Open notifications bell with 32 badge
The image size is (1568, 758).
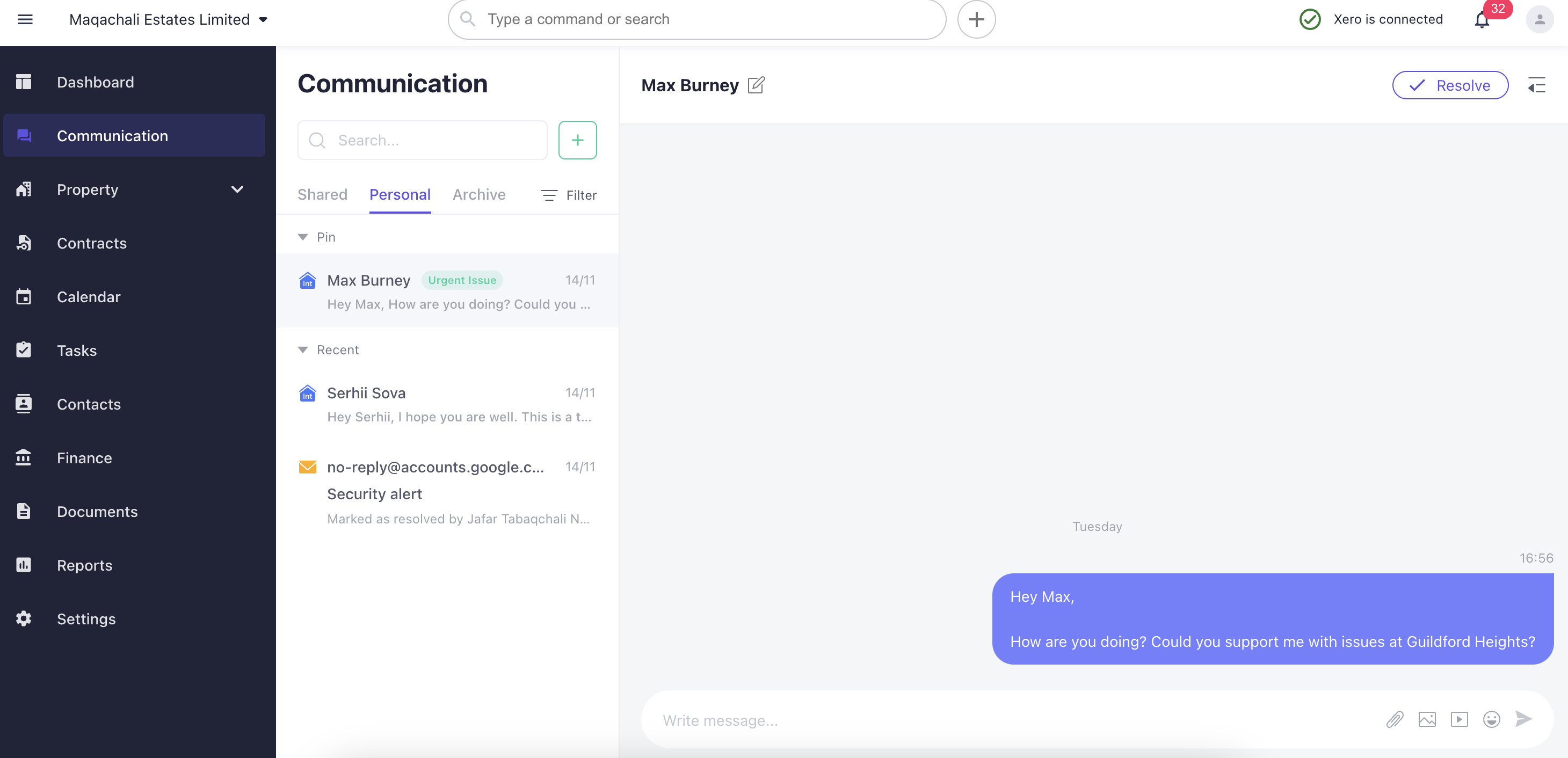tap(1482, 19)
